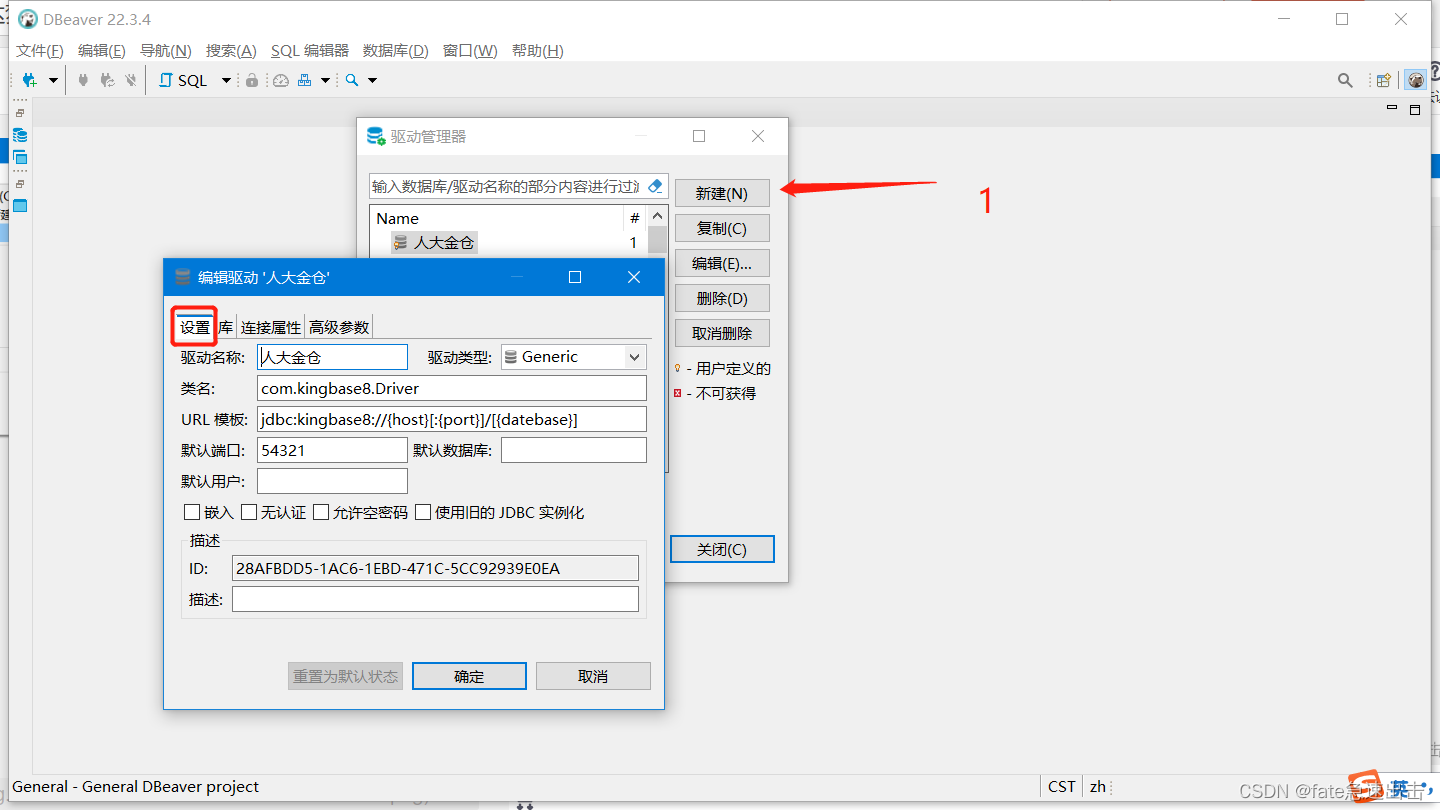Click the Connect plug icon in toolbar

83,80
